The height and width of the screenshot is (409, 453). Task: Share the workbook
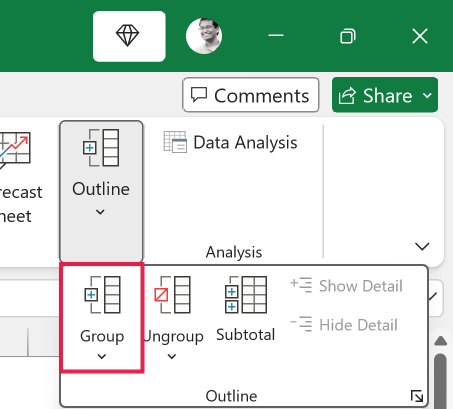[x=375, y=95]
